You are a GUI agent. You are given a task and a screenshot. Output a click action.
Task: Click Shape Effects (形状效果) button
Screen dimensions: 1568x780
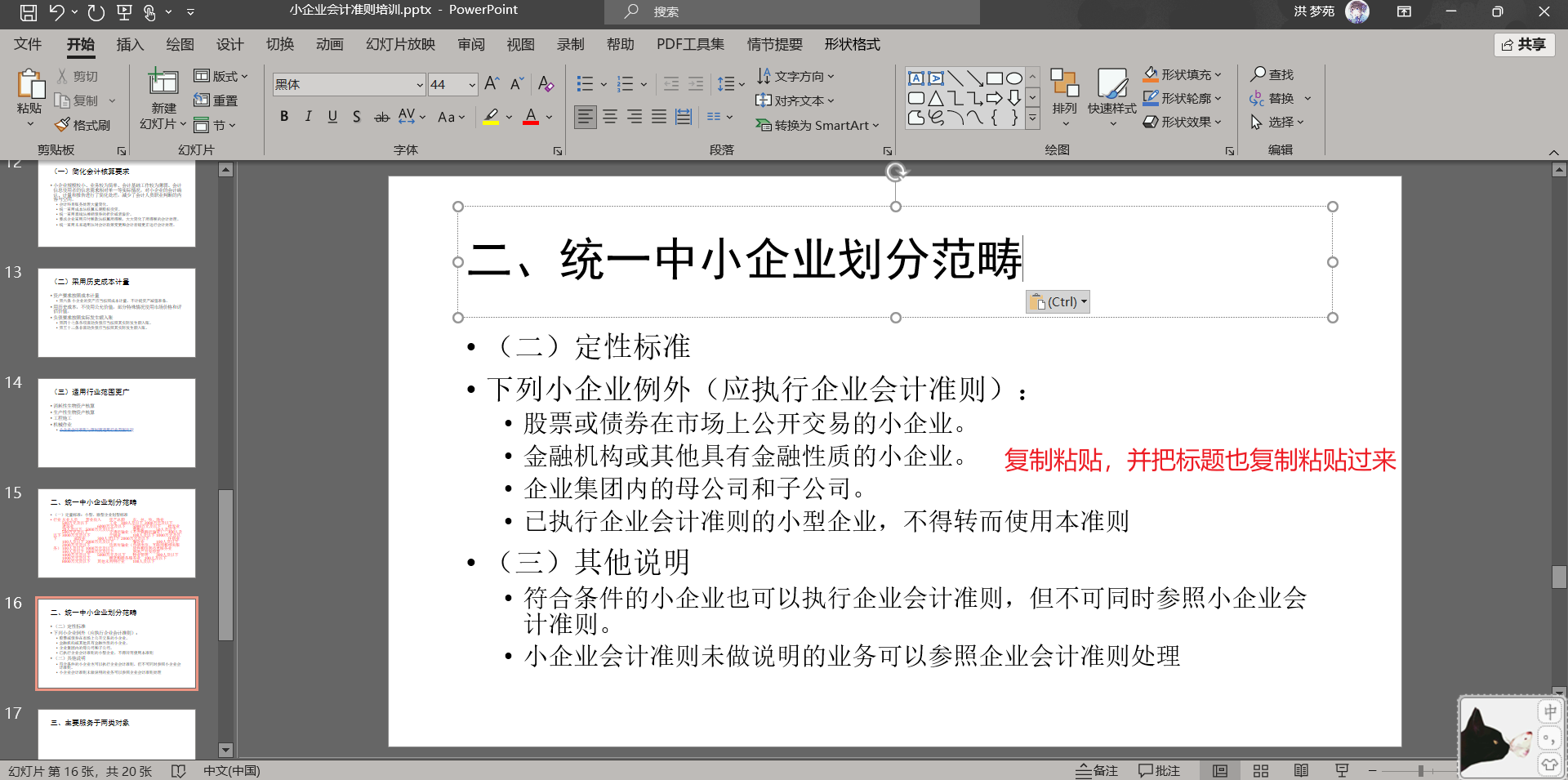(x=1183, y=122)
